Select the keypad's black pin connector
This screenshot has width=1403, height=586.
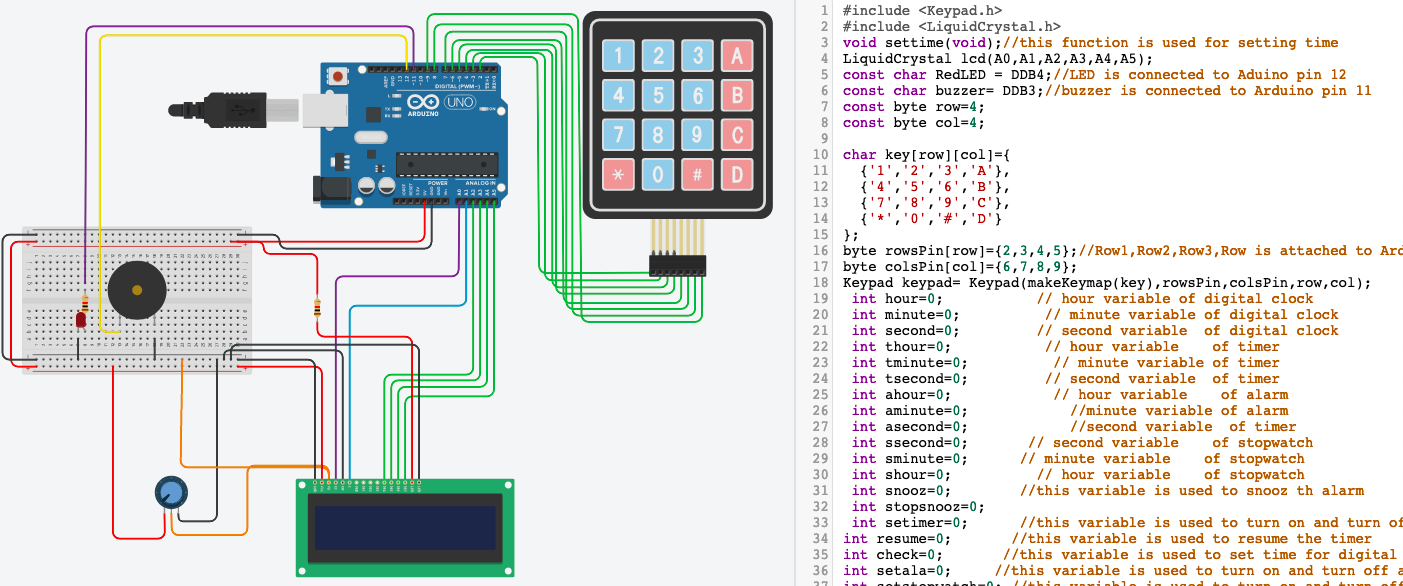coord(677,265)
